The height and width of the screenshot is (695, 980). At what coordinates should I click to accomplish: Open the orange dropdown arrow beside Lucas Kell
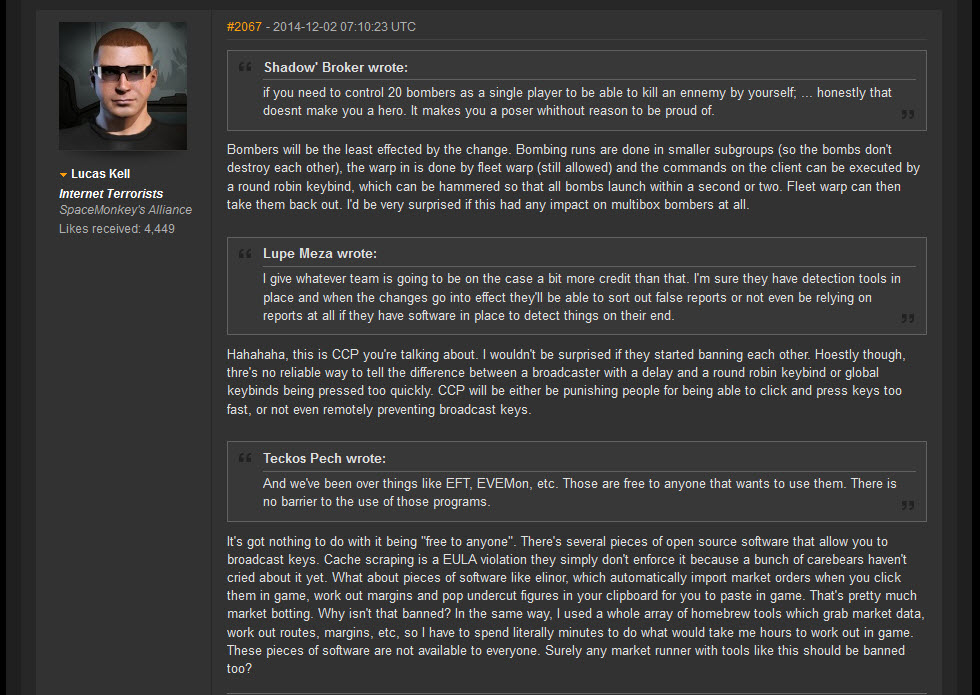click(63, 174)
